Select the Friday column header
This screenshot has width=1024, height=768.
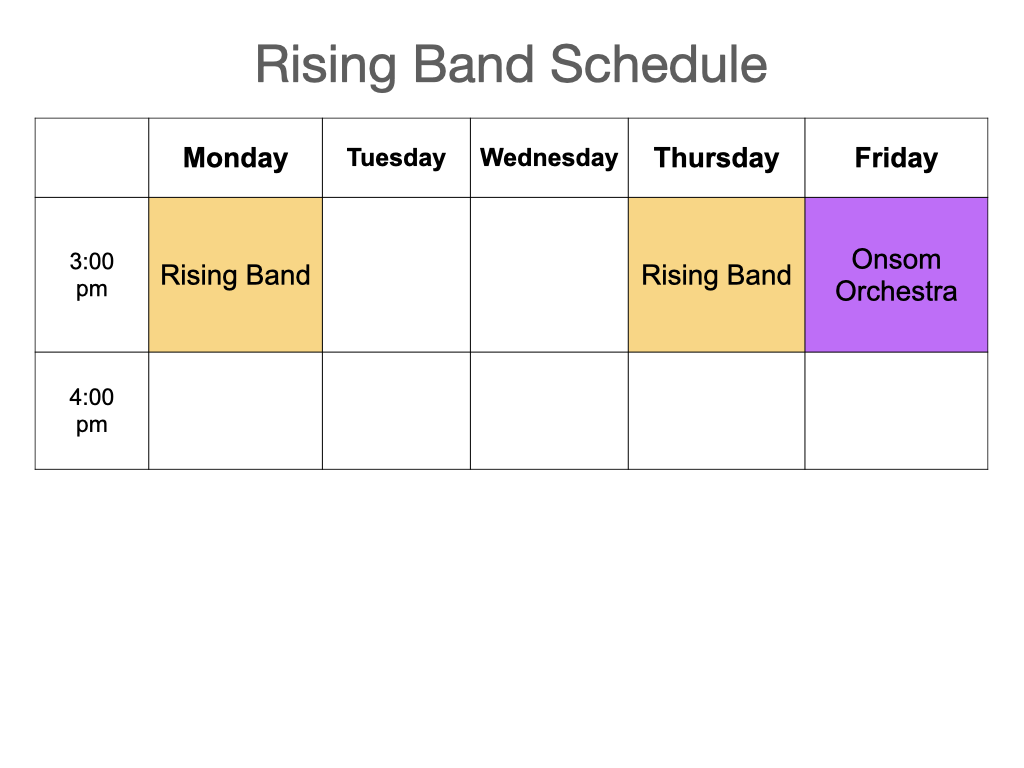[896, 158]
